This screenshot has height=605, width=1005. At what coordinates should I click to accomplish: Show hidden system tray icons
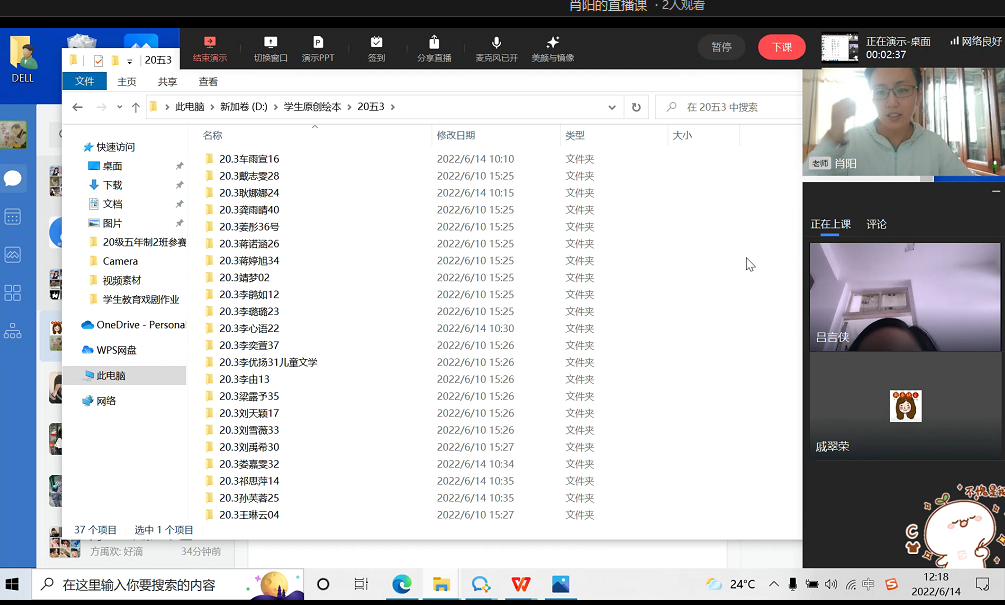click(x=773, y=584)
